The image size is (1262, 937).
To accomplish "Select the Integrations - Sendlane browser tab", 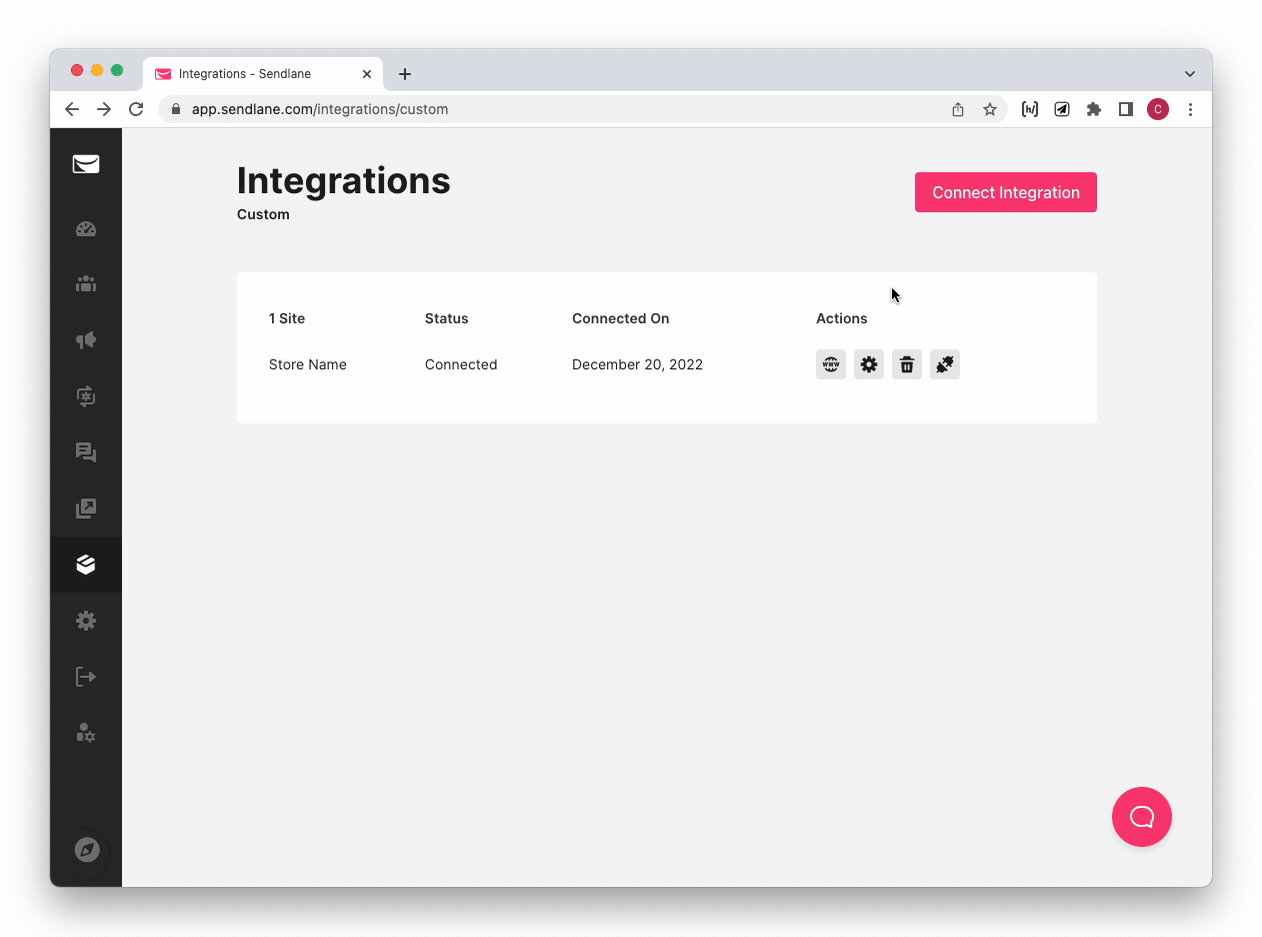I will (x=250, y=74).
